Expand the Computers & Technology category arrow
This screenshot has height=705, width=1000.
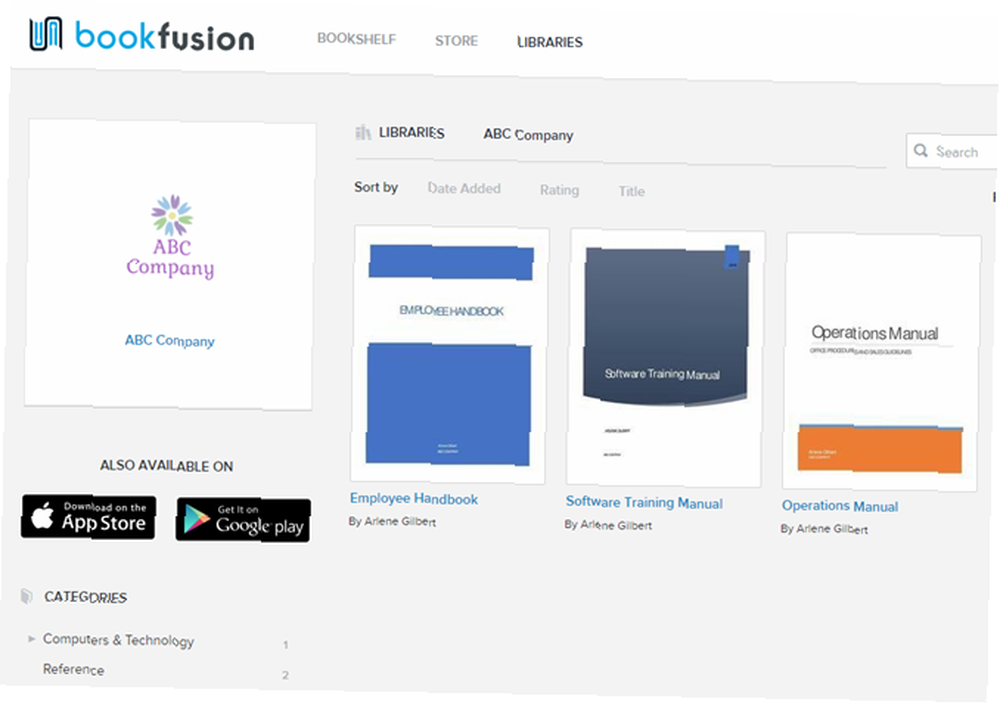point(31,639)
